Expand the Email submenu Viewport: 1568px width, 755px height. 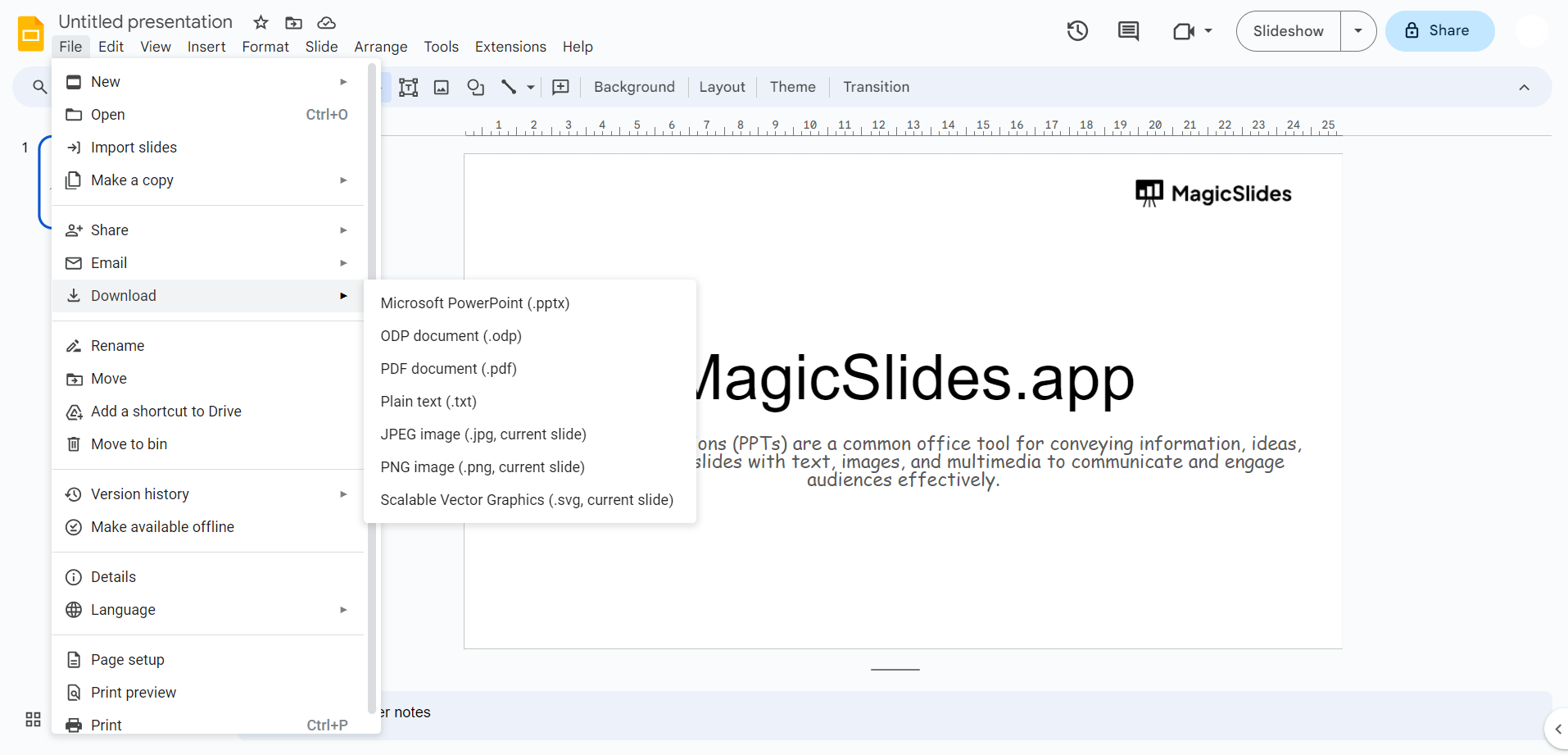pos(343,263)
